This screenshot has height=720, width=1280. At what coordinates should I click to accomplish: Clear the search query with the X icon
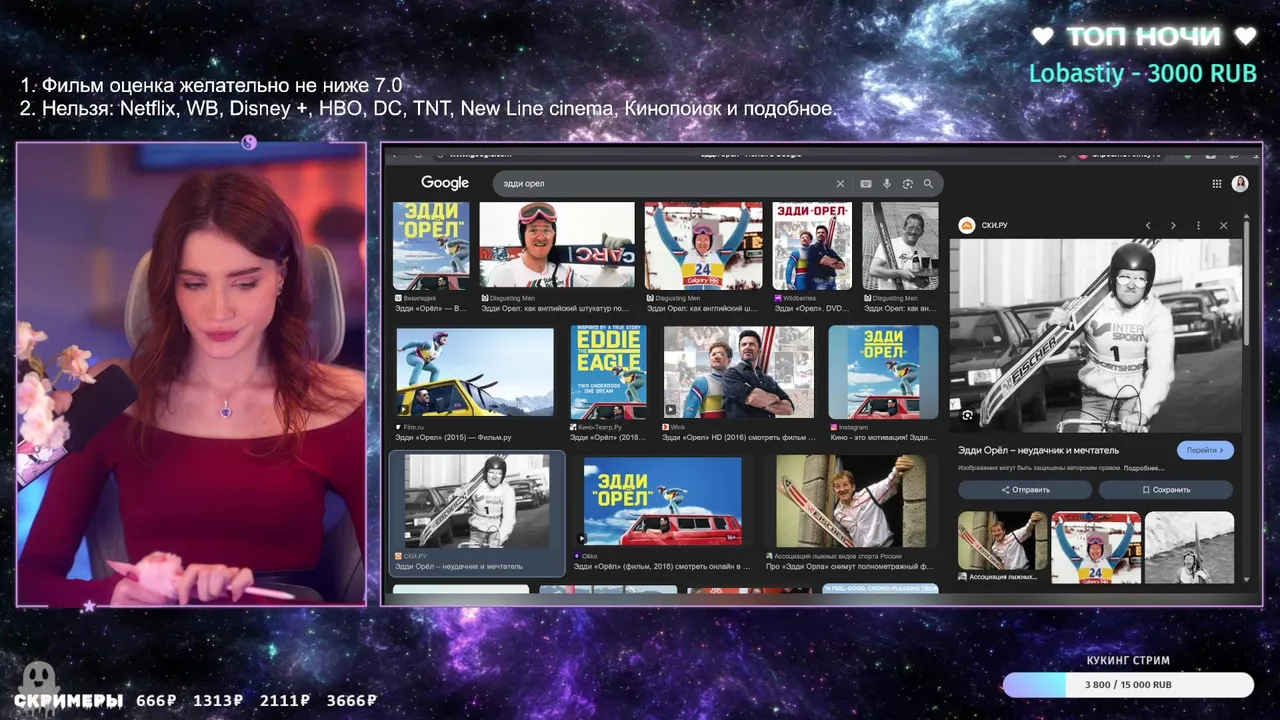coord(840,184)
